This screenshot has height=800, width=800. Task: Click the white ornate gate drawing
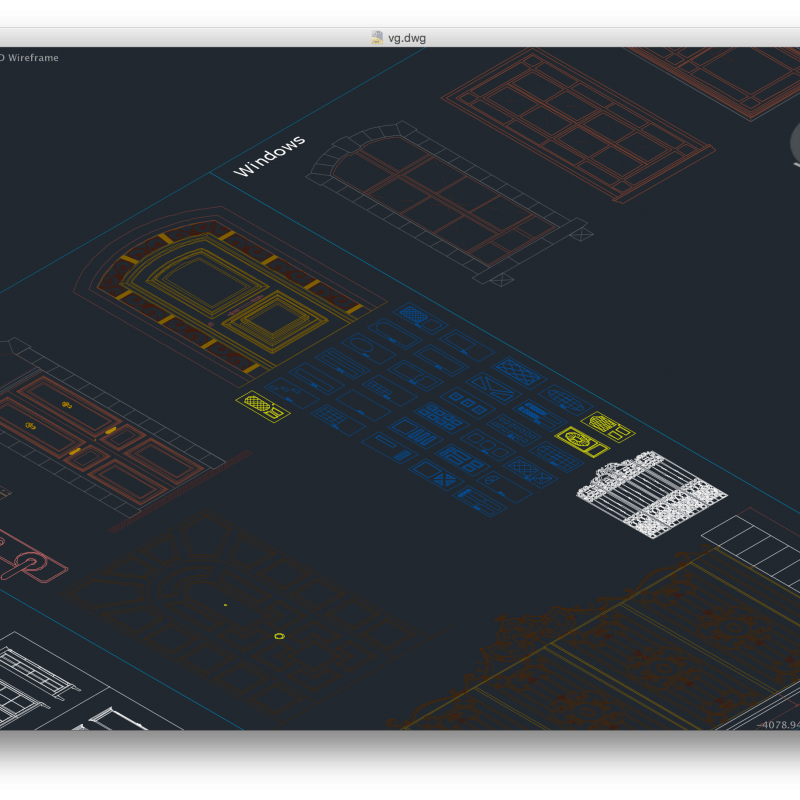[x=645, y=495]
